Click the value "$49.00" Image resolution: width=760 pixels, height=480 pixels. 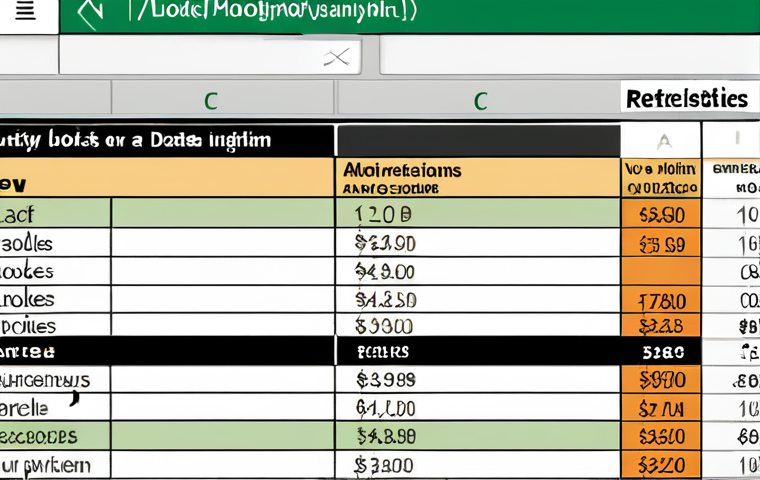(384, 272)
